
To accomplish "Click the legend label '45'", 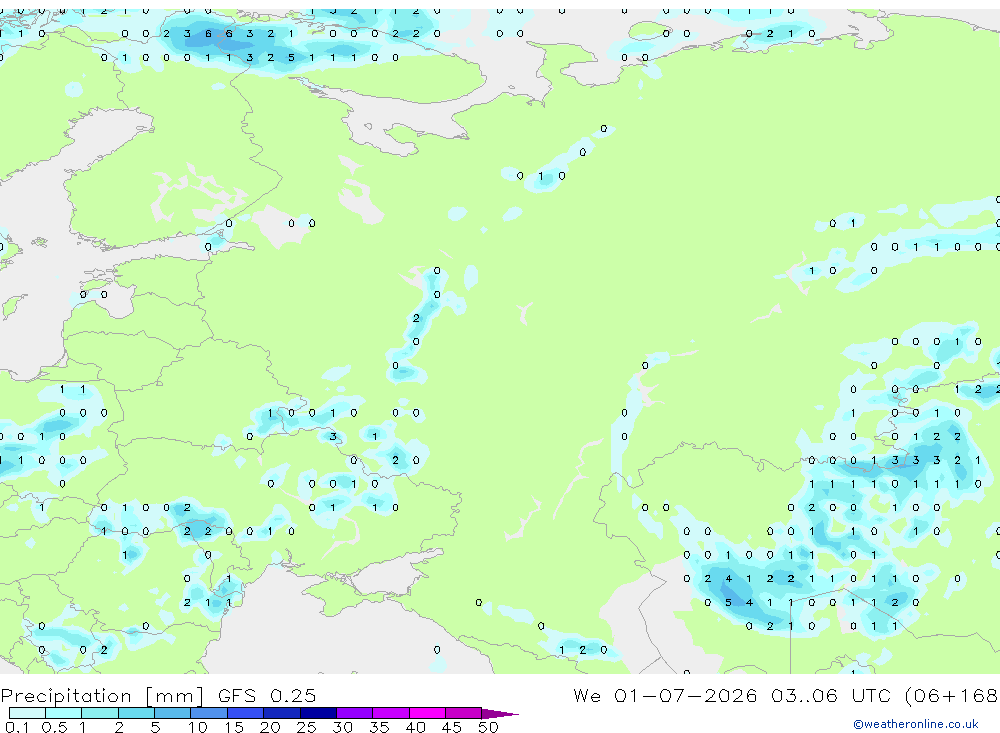I will pos(452,727).
